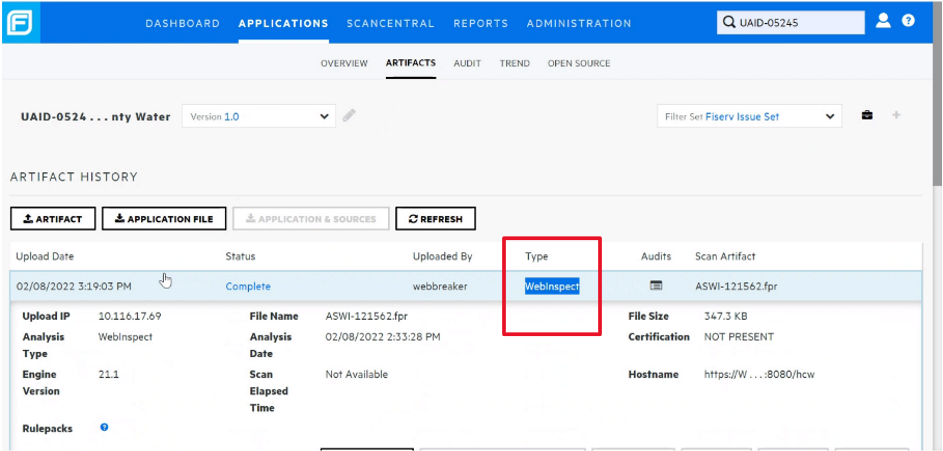
Task: Open the Open Source tab
Action: [579, 63]
